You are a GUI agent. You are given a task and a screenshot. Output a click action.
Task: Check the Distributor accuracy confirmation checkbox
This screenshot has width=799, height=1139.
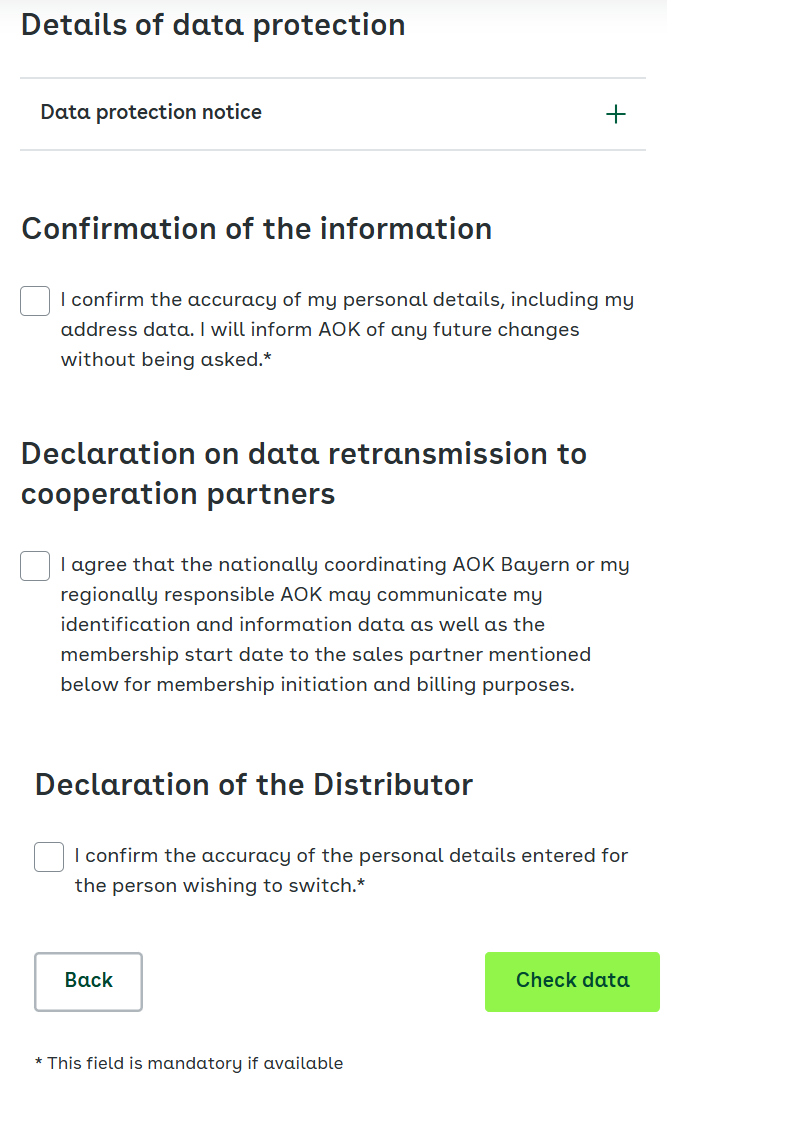click(x=49, y=857)
